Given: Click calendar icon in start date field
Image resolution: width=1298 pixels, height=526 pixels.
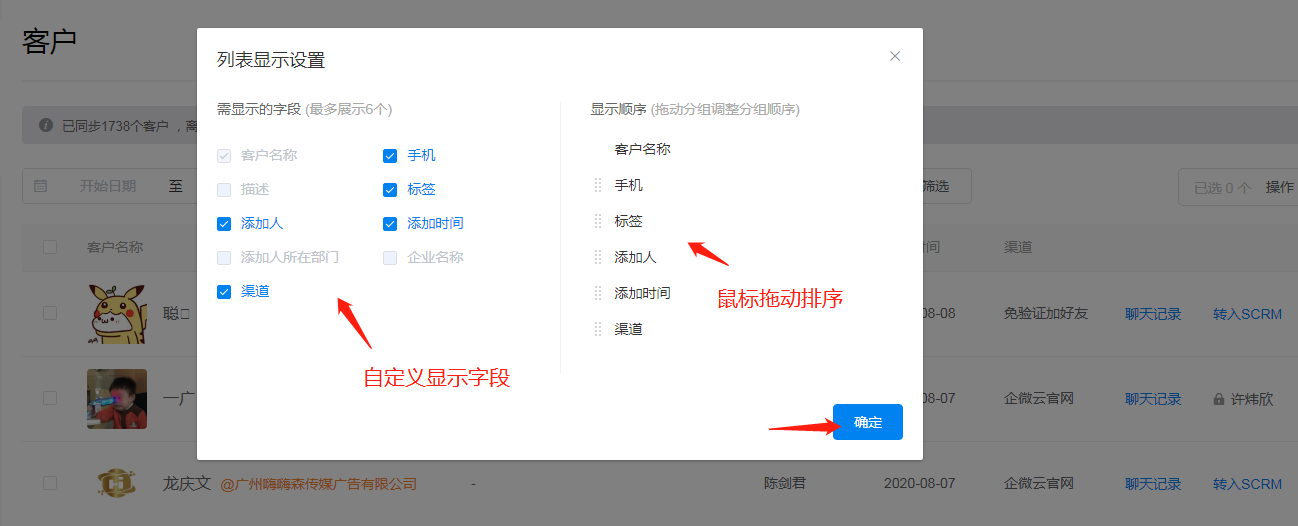Looking at the screenshot, I should pyautogui.click(x=41, y=186).
